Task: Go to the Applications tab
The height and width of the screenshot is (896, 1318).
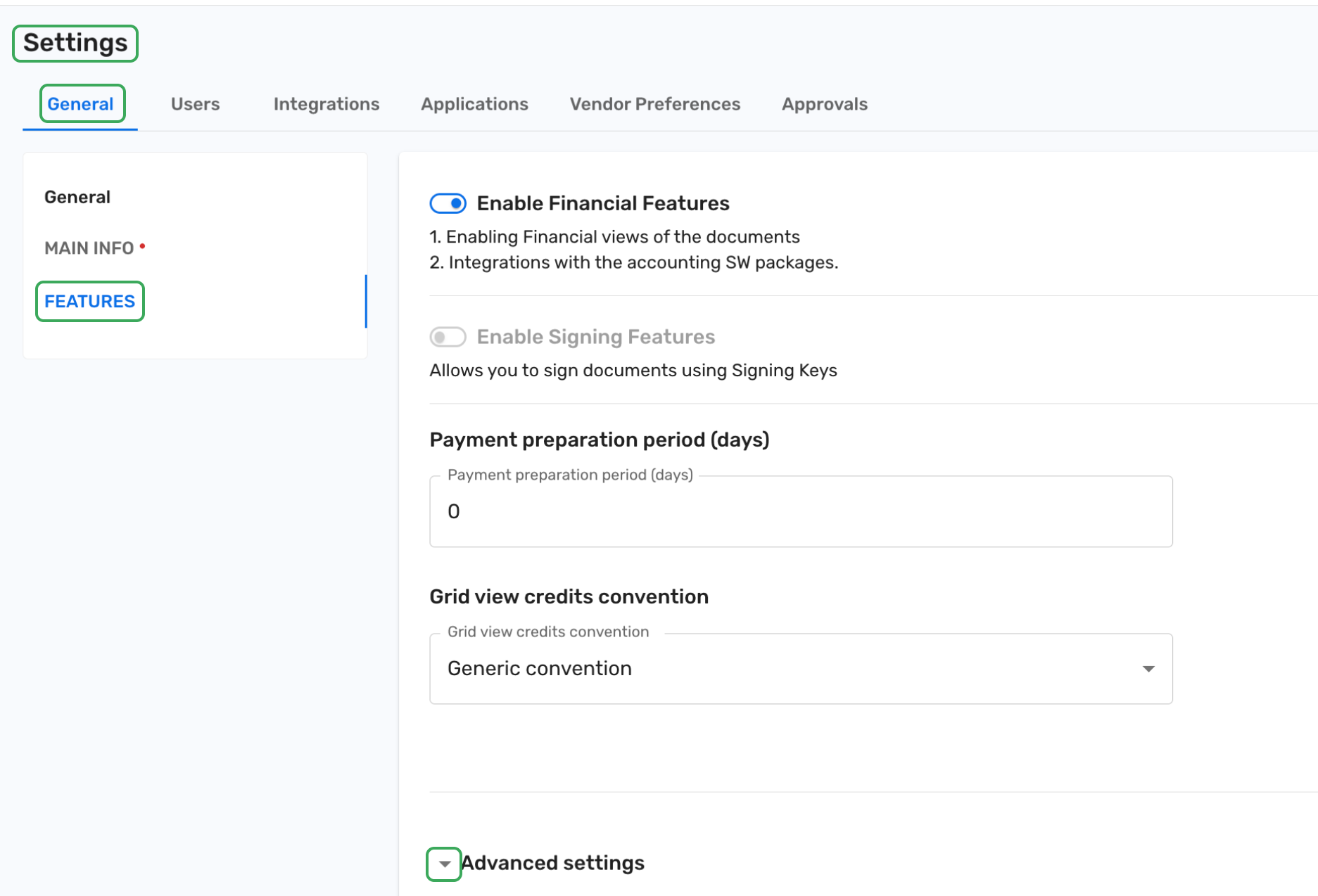Action: (474, 104)
